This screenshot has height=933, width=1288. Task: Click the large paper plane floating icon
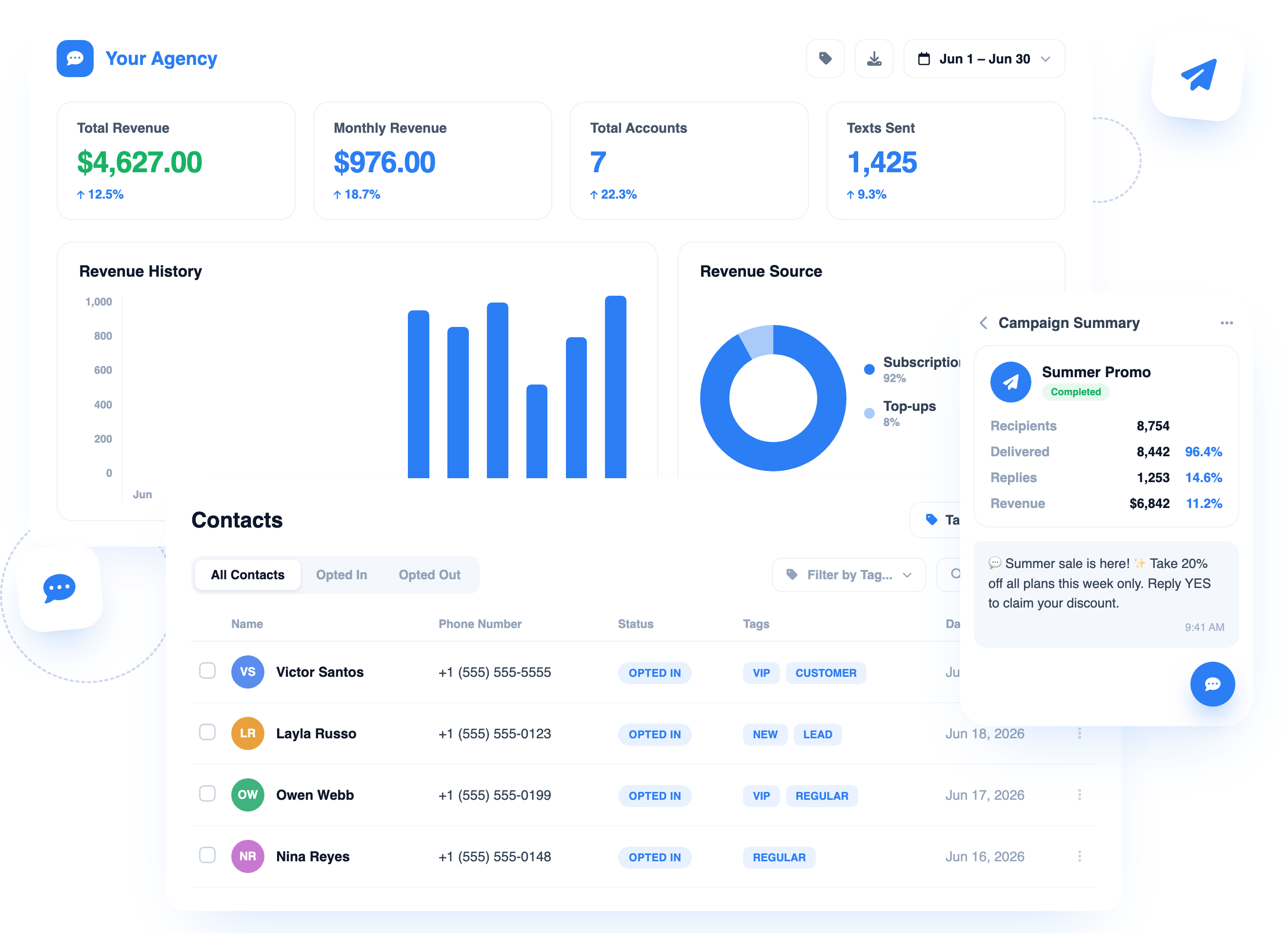[1198, 74]
